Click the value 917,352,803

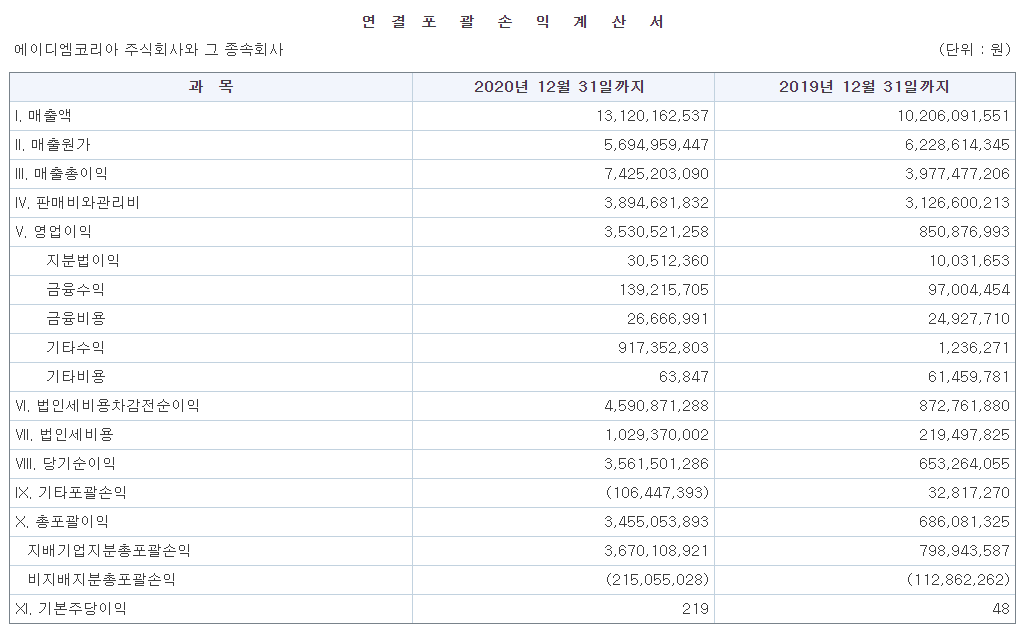point(663,347)
